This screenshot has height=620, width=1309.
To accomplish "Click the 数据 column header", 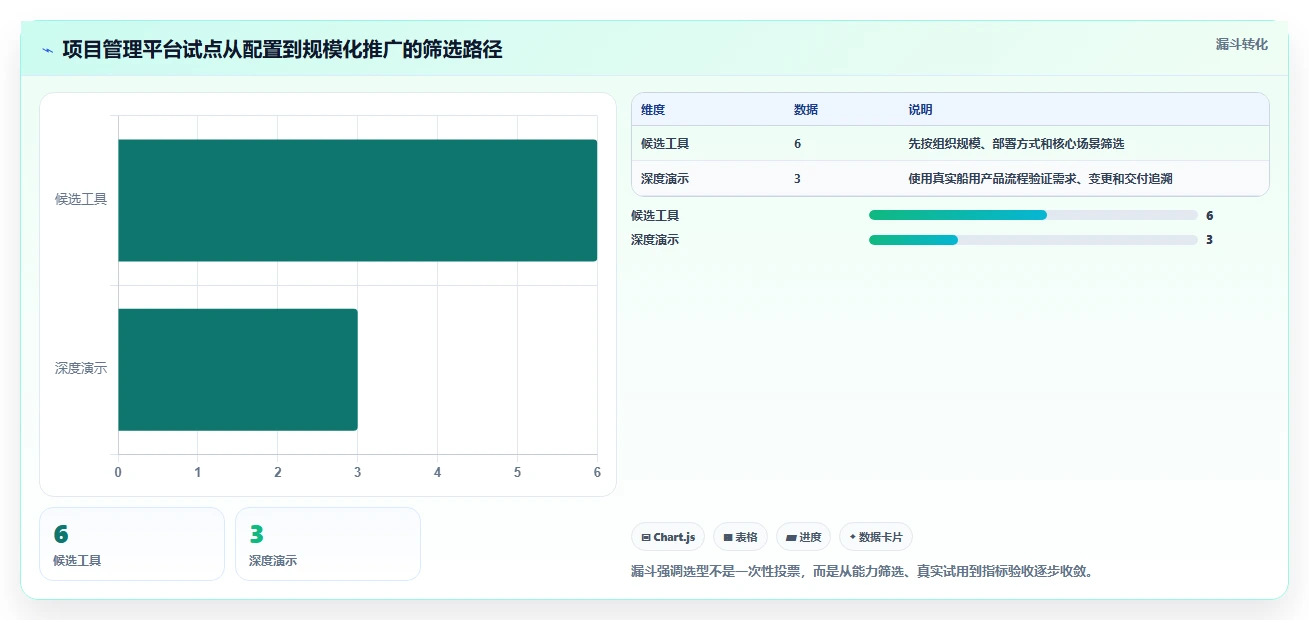I will tap(806, 110).
